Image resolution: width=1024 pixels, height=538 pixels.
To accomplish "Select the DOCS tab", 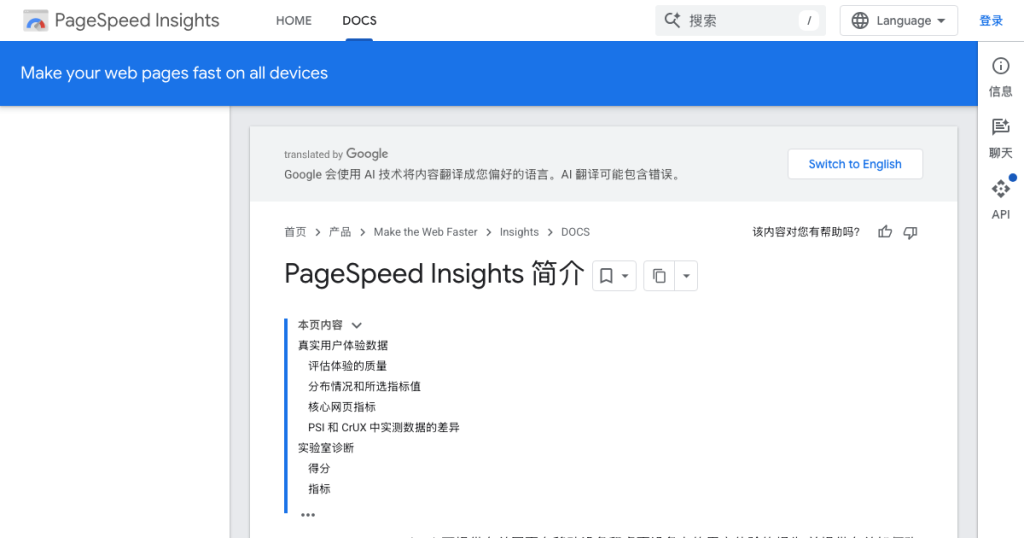I will pyautogui.click(x=359, y=21).
